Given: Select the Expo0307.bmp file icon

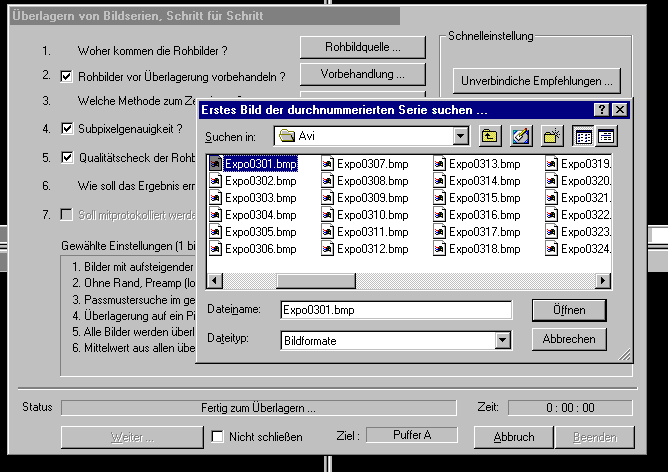Looking at the screenshot, I should coord(327,164).
